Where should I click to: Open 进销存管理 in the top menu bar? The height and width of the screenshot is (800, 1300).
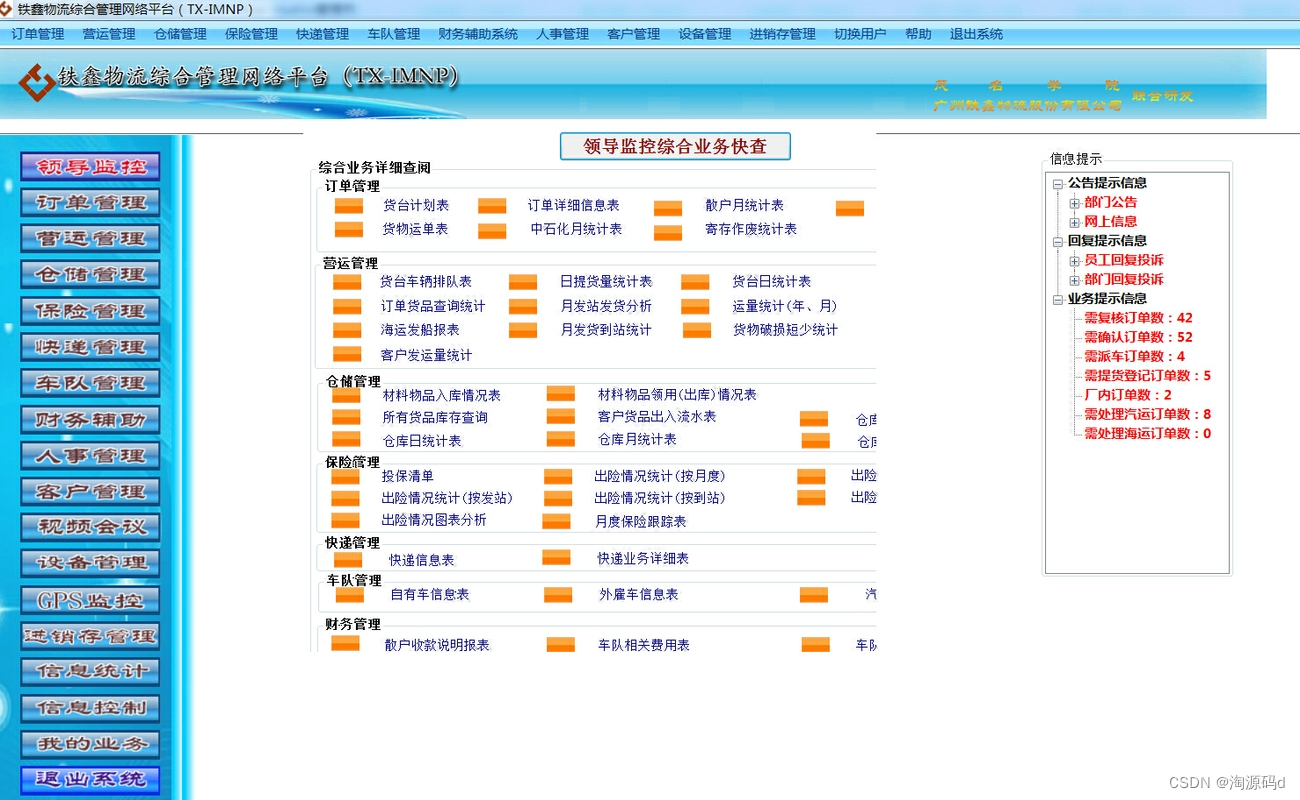(x=783, y=34)
